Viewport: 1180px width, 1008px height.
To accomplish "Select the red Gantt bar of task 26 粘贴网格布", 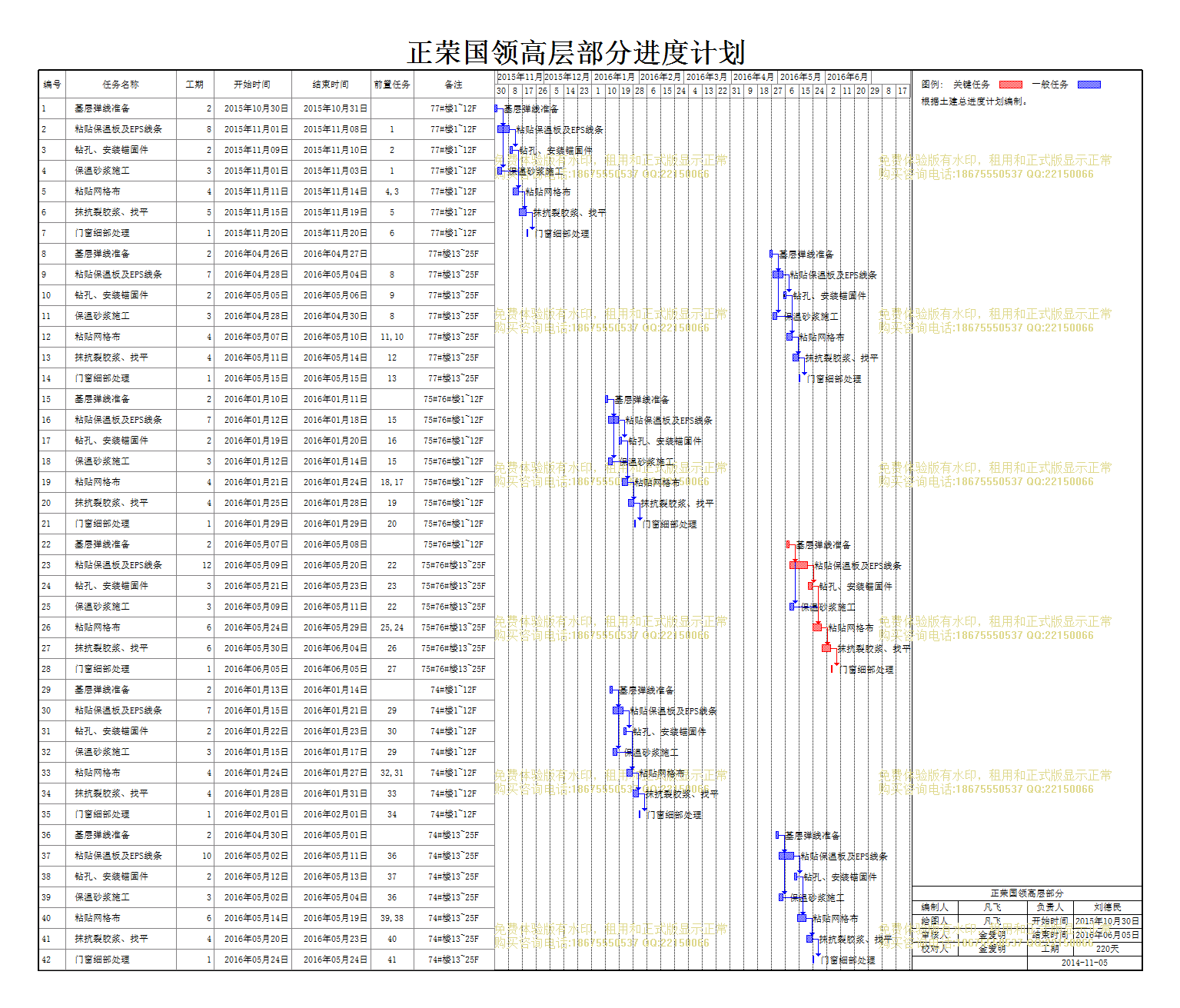I will 817,627.
